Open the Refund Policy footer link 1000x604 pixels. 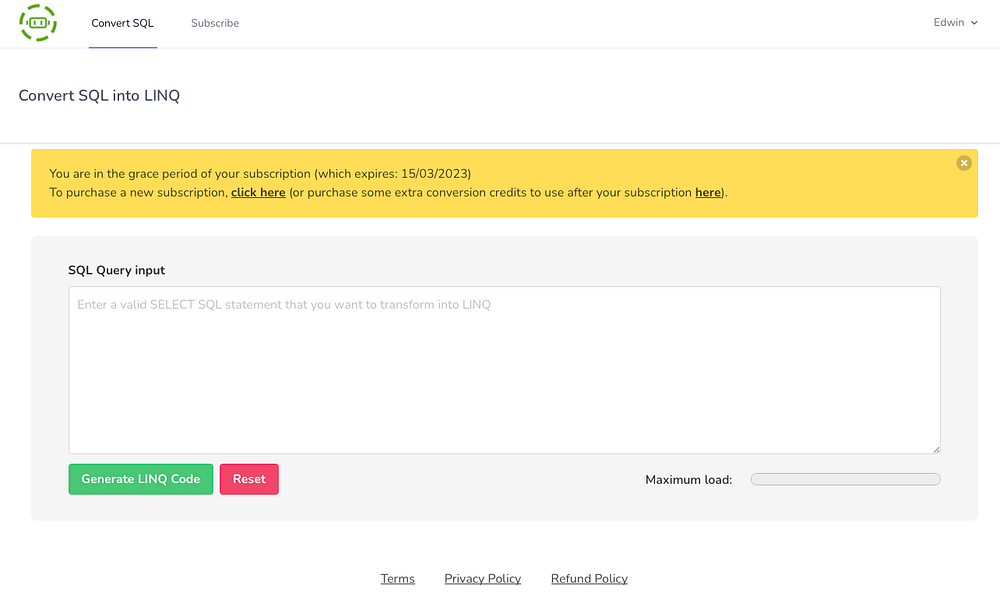tap(589, 579)
